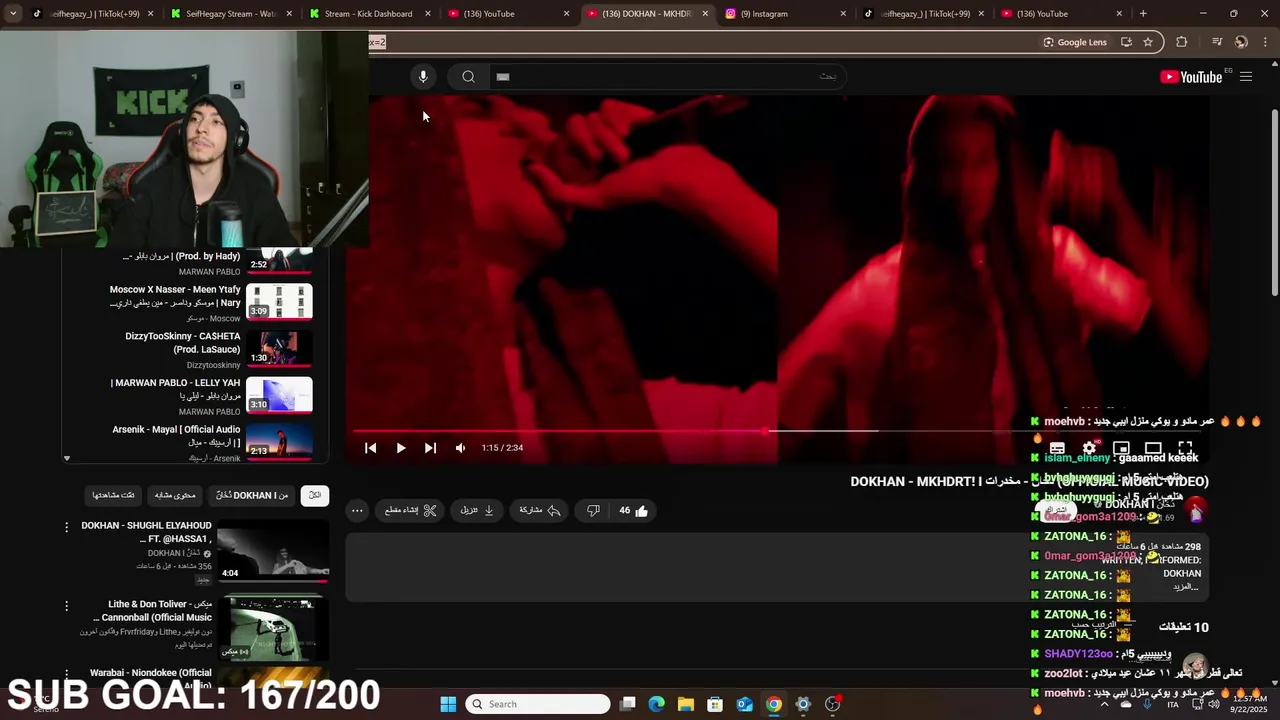The width and height of the screenshot is (1280, 720).
Task: Open Outlook from taskbar
Action: click(744, 704)
